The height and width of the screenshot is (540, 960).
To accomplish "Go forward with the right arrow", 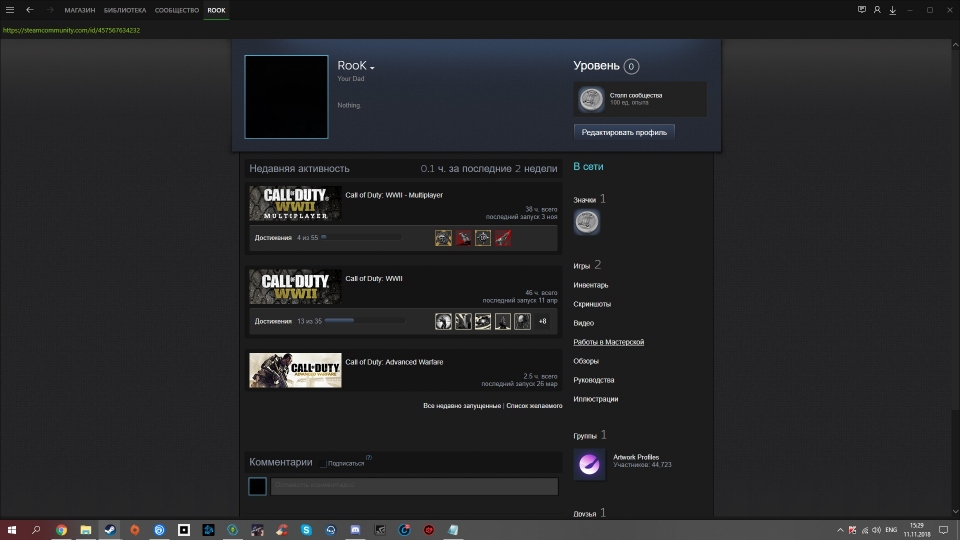I will [50, 10].
